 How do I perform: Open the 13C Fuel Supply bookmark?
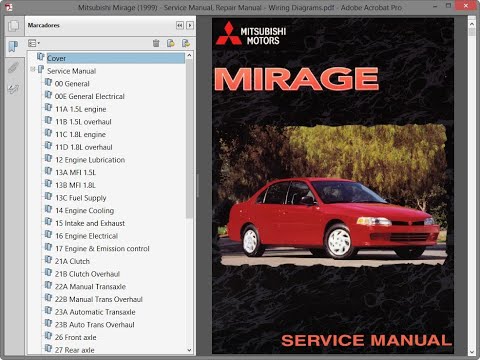pos(81,198)
